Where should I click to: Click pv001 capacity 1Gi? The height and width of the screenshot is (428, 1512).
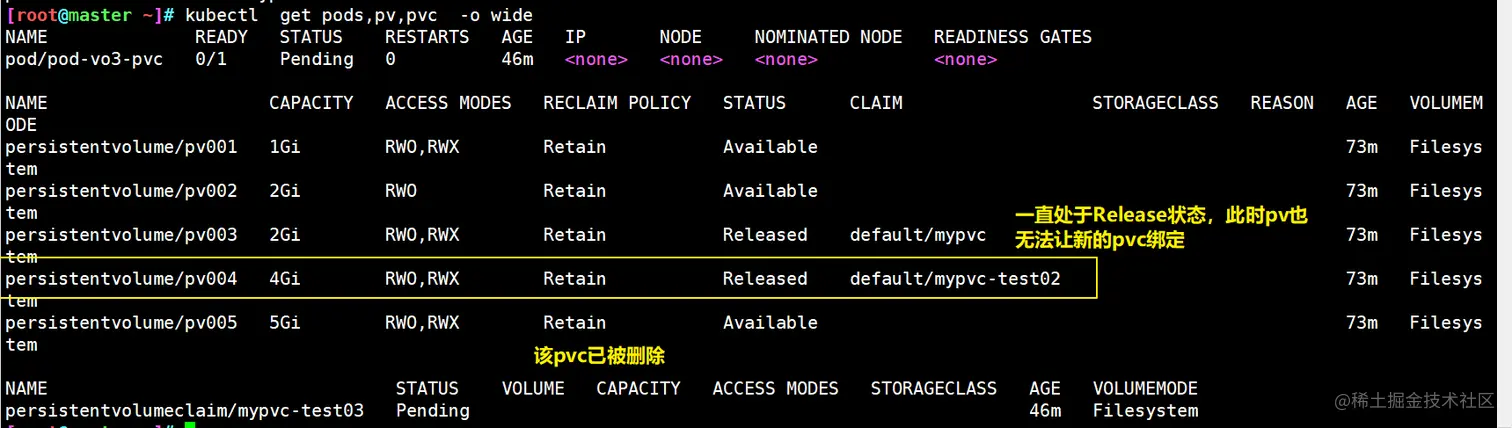(x=285, y=147)
